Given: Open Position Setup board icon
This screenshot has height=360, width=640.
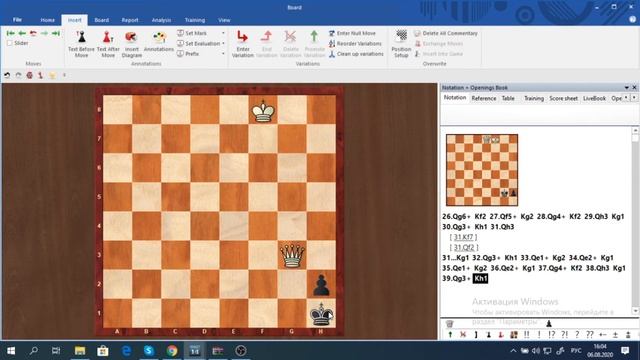Looking at the screenshot, I should pos(401,37).
